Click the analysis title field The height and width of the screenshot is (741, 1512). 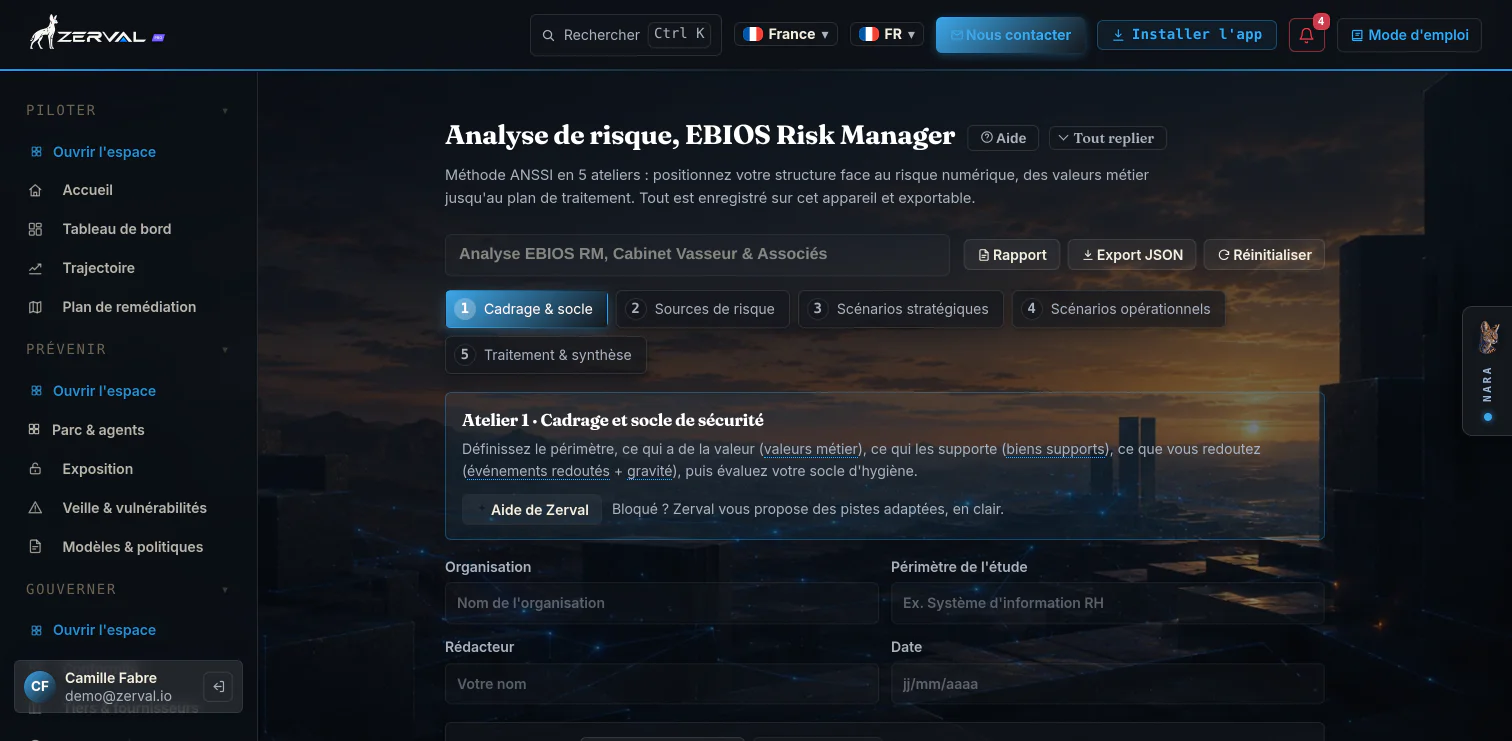click(697, 255)
